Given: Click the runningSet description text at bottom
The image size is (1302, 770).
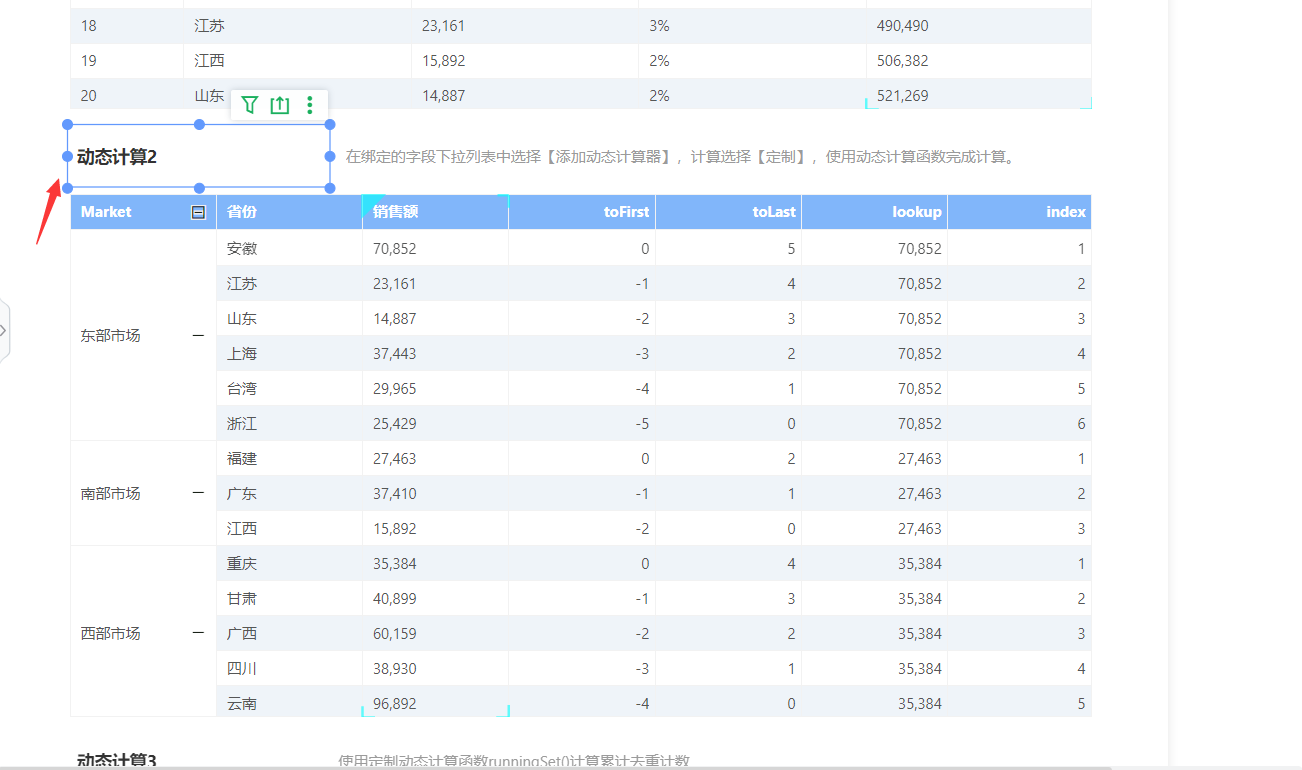Looking at the screenshot, I should click(514, 761).
